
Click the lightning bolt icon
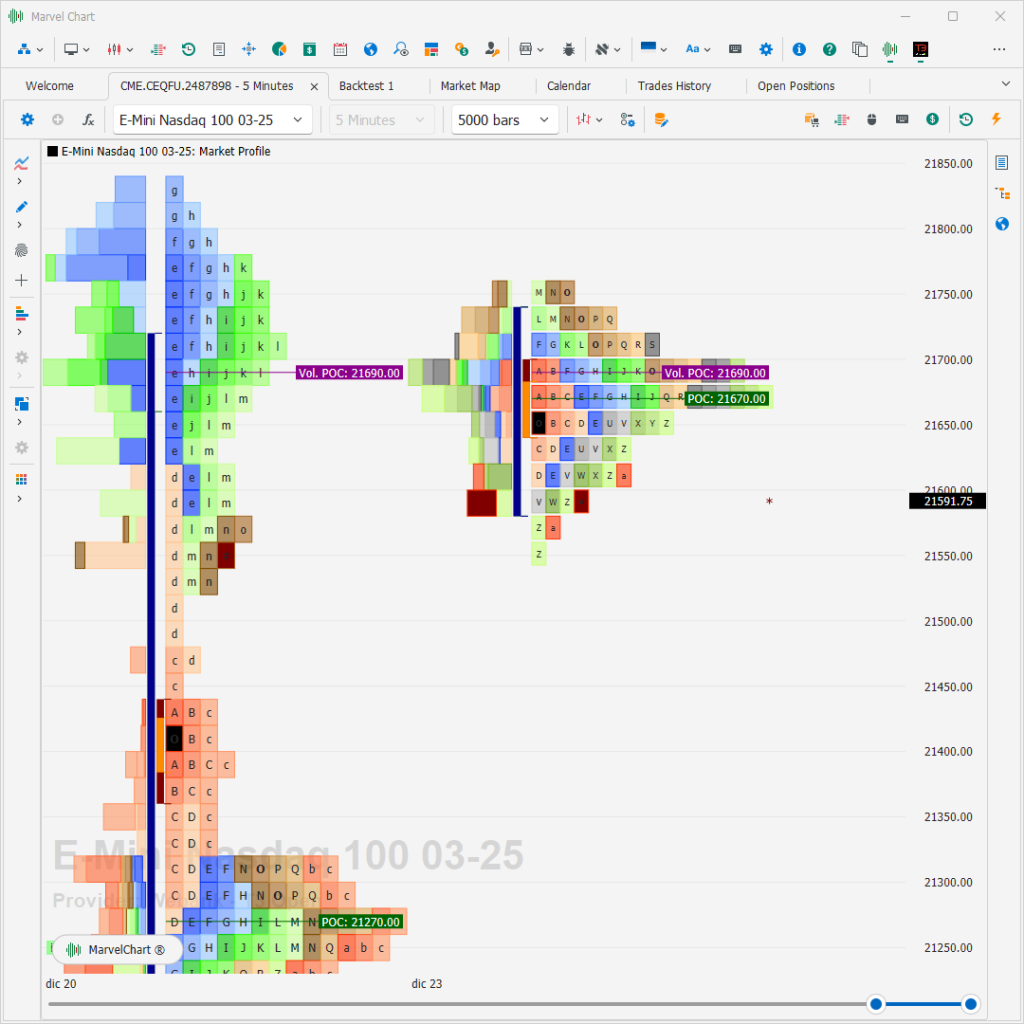tap(996, 120)
